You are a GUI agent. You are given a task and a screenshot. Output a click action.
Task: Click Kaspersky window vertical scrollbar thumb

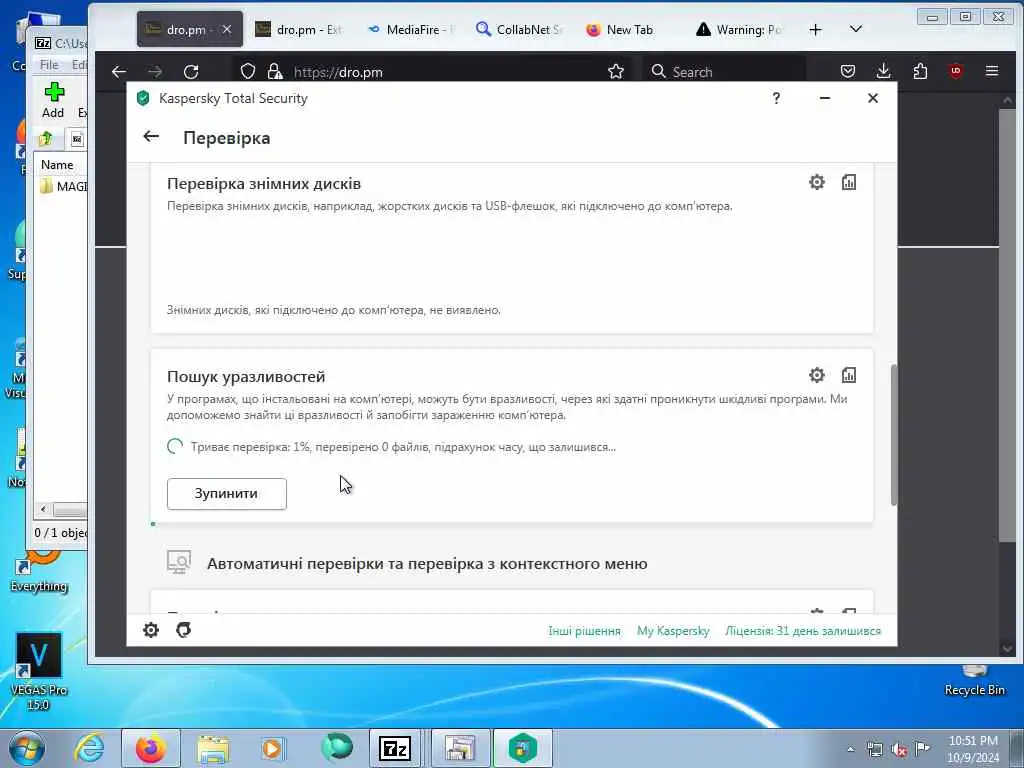(x=893, y=435)
